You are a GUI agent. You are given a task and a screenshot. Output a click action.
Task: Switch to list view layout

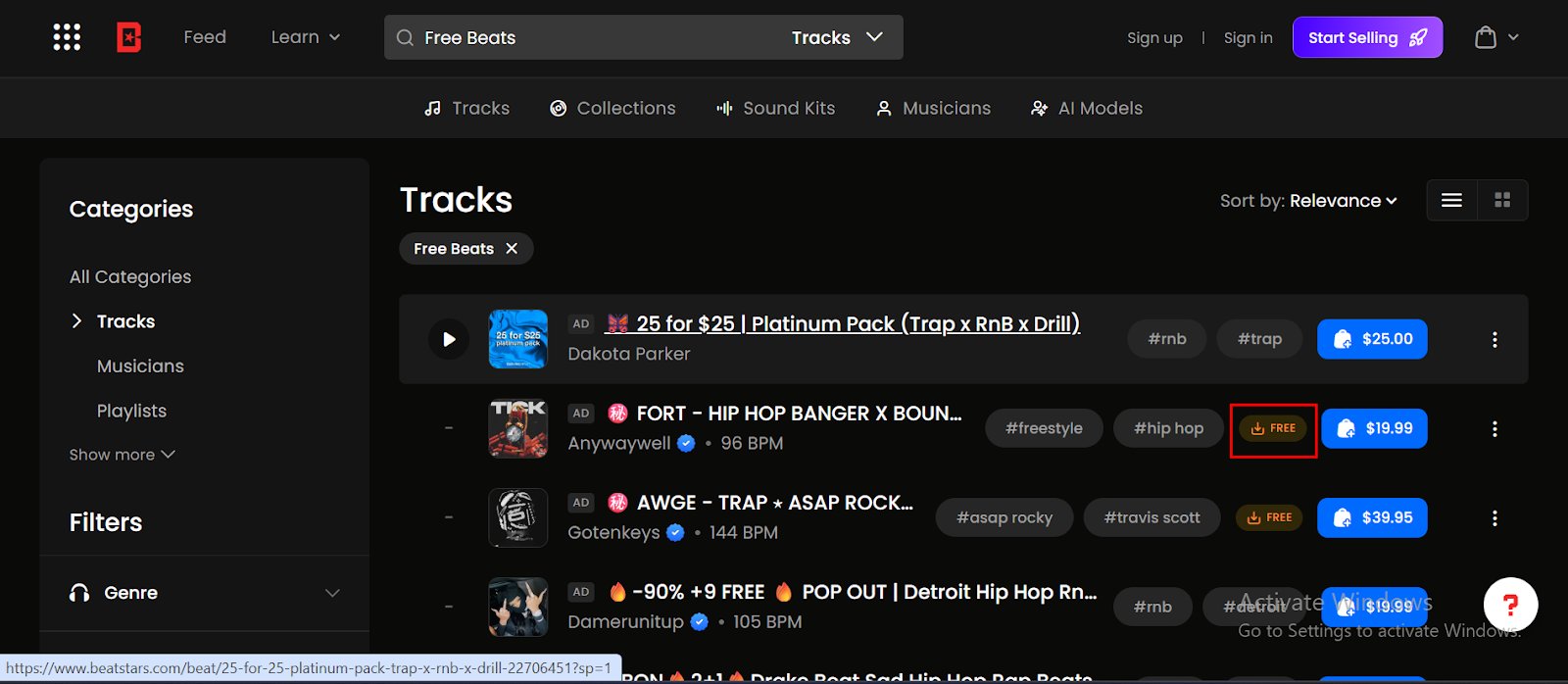coord(1452,200)
